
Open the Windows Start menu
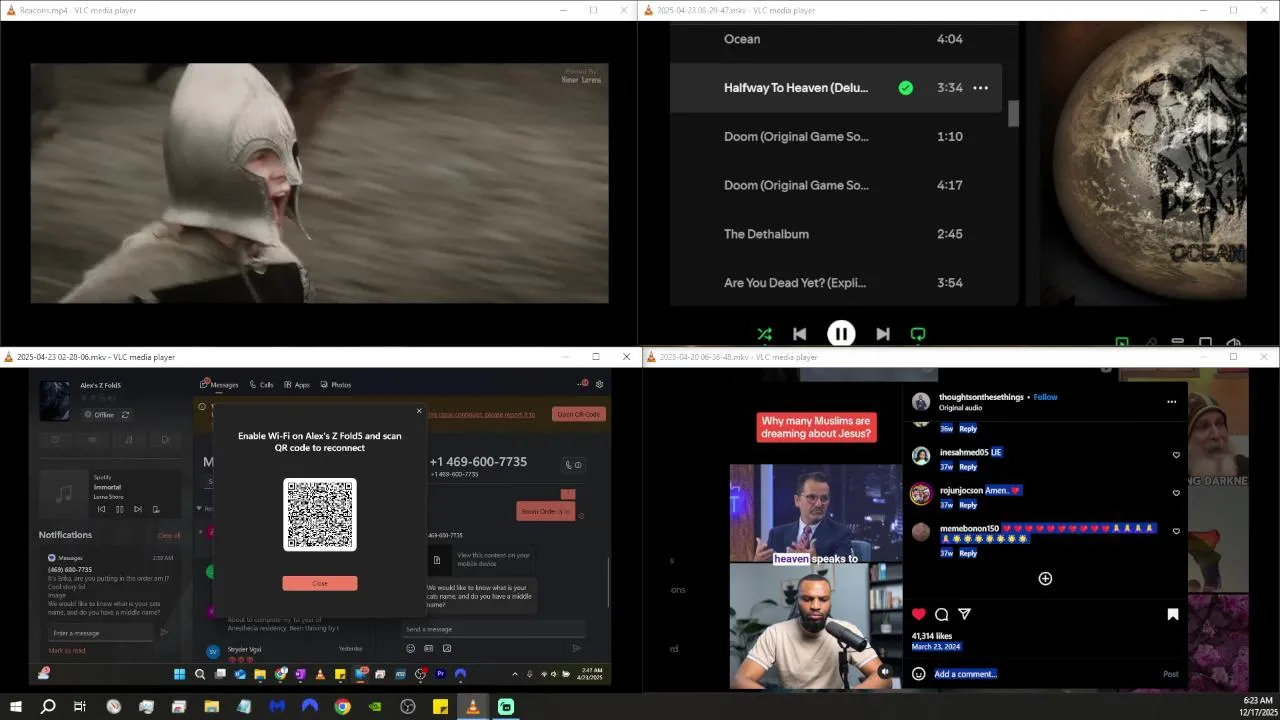click(15, 707)
